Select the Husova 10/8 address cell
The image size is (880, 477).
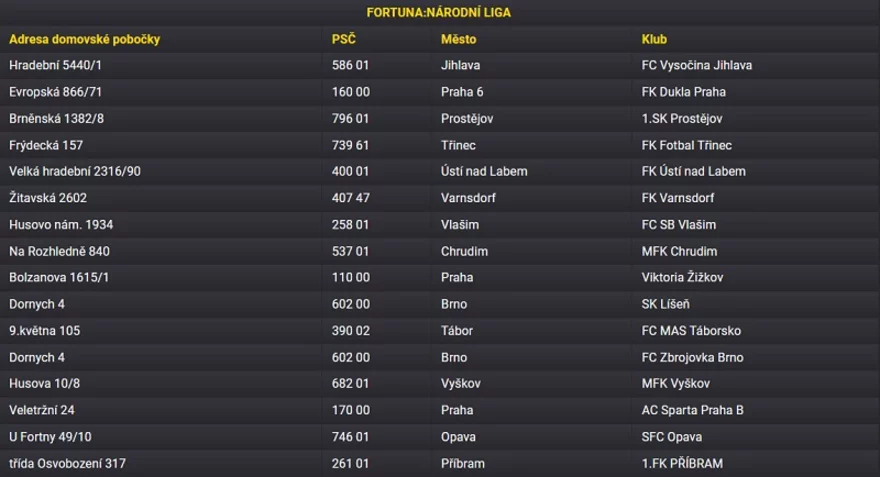point(44,383)
